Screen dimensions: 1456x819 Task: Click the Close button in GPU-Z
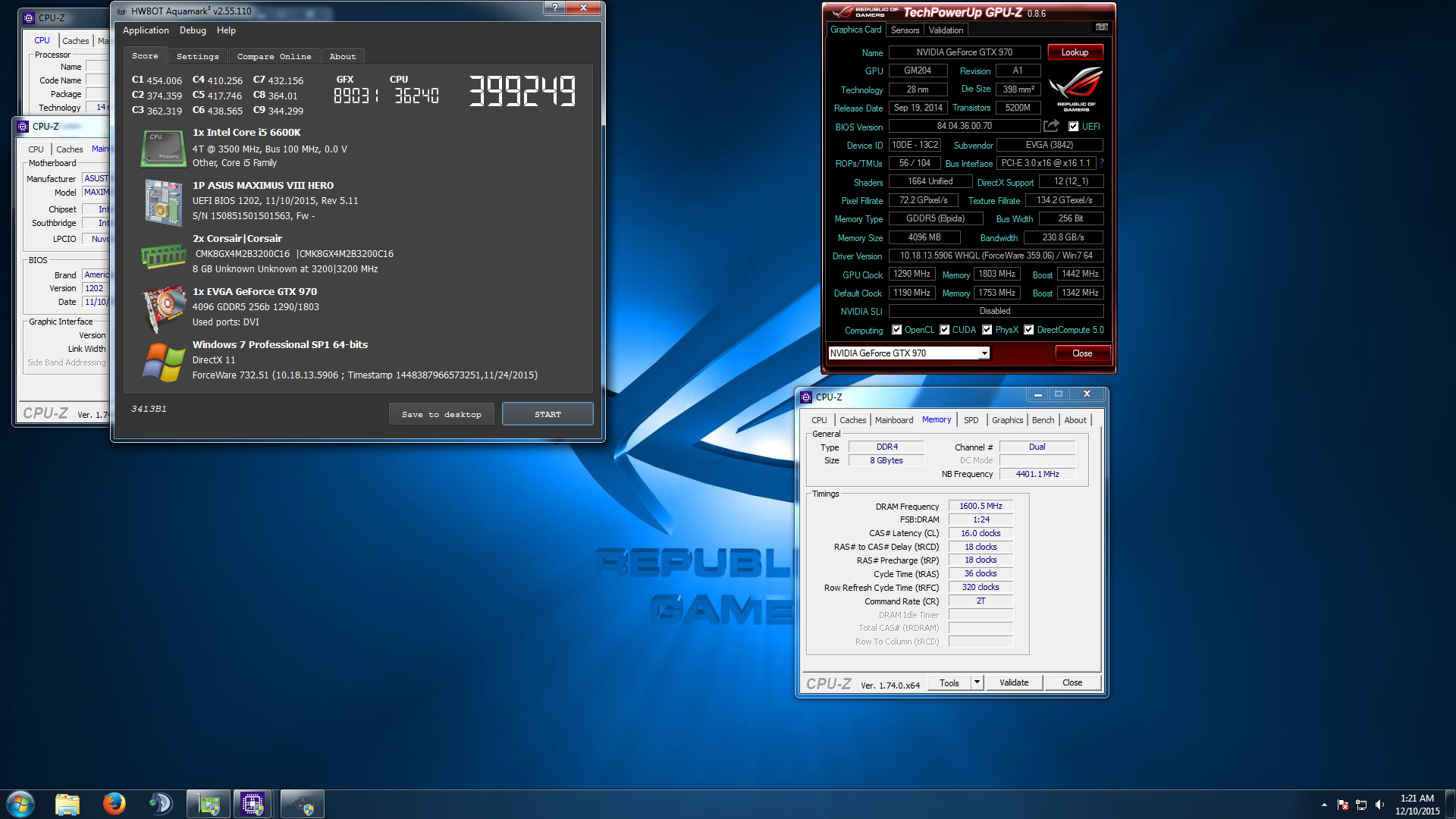click(1082, 353)
